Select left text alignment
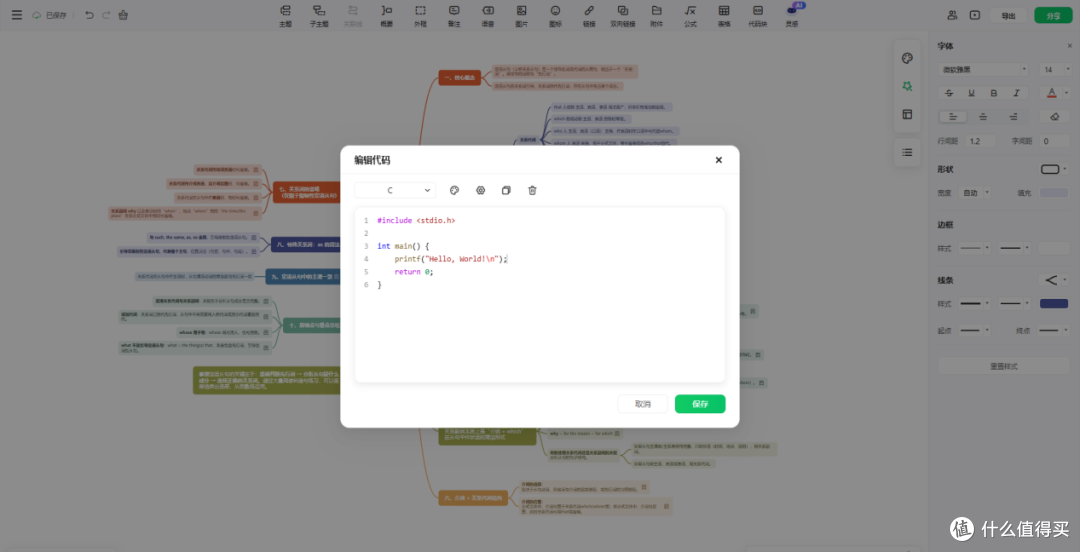 coord(953,117)
